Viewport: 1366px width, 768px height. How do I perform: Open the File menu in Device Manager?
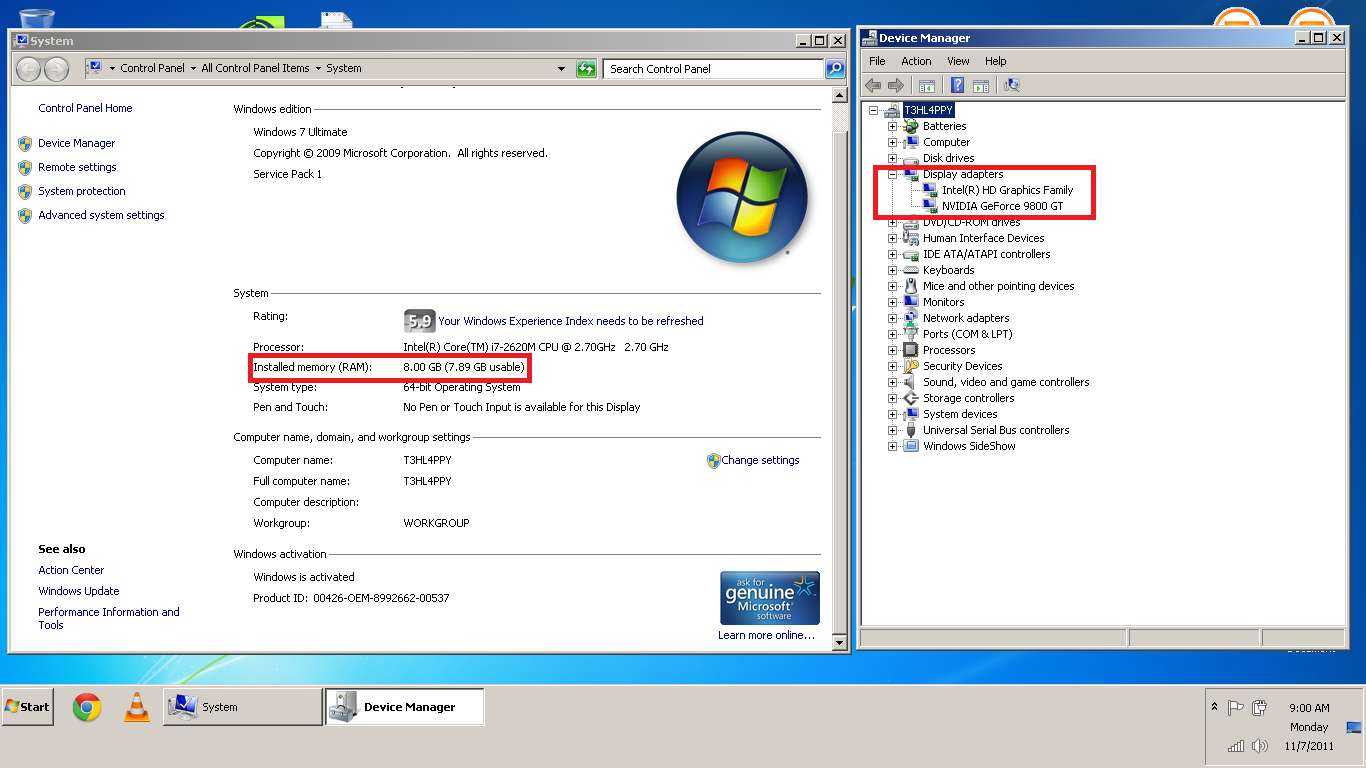877,61
